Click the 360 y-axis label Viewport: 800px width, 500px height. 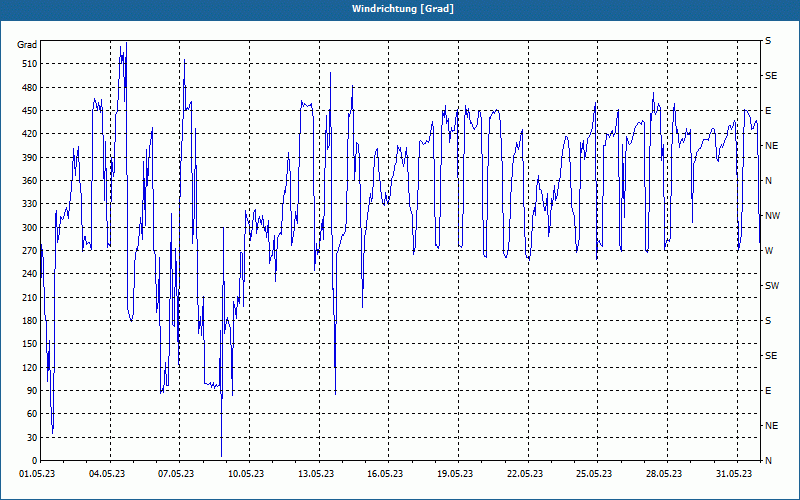(x=30, y=181)
